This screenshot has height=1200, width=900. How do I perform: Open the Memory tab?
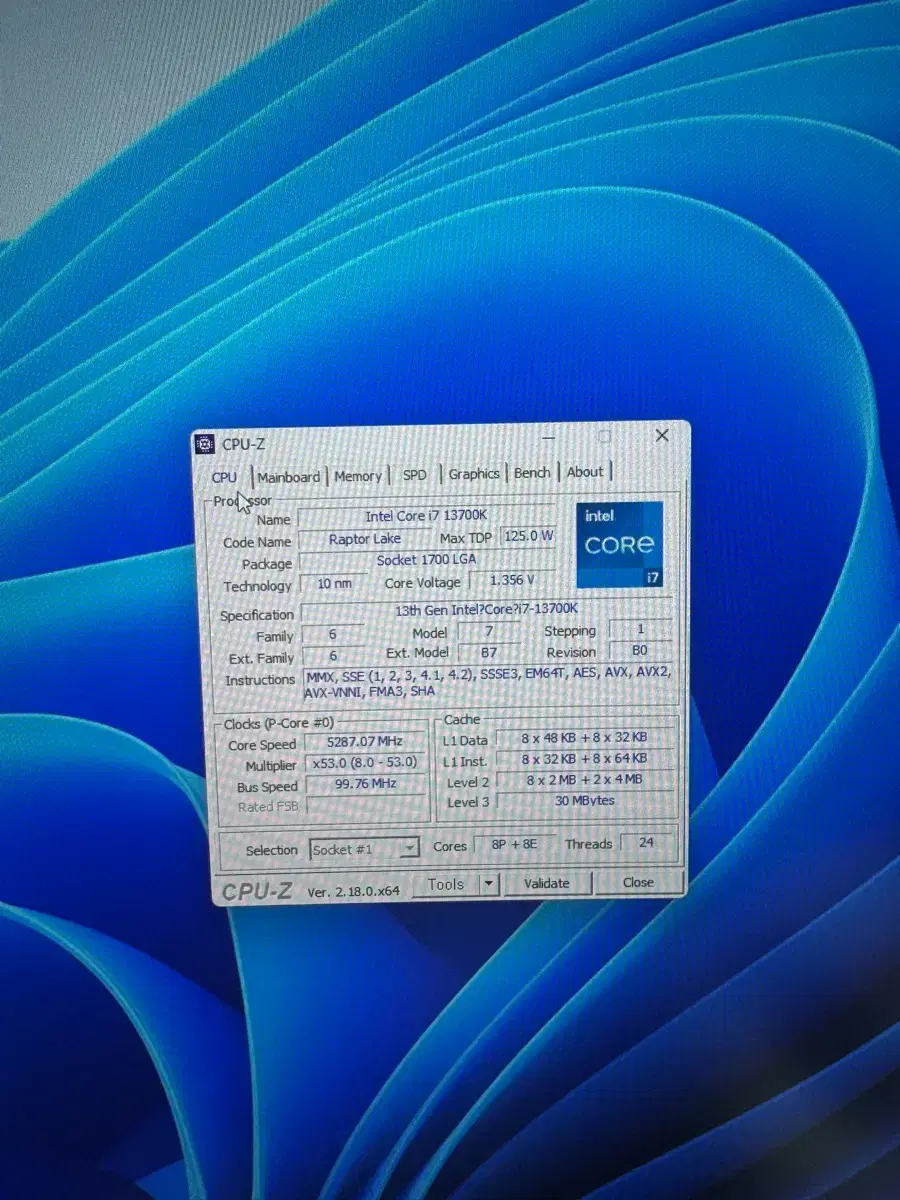click(x=358, y=476)
